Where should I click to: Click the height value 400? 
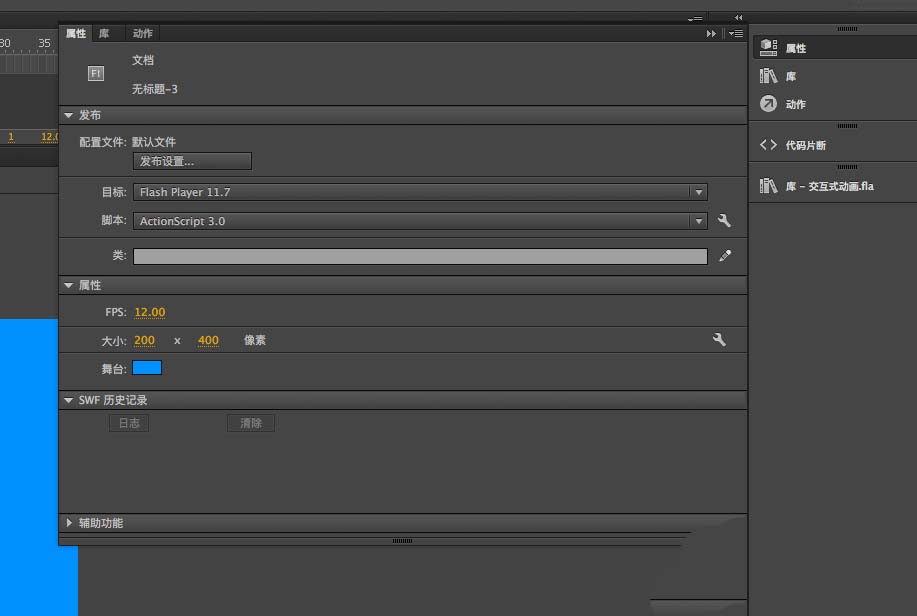click(208, 340)
